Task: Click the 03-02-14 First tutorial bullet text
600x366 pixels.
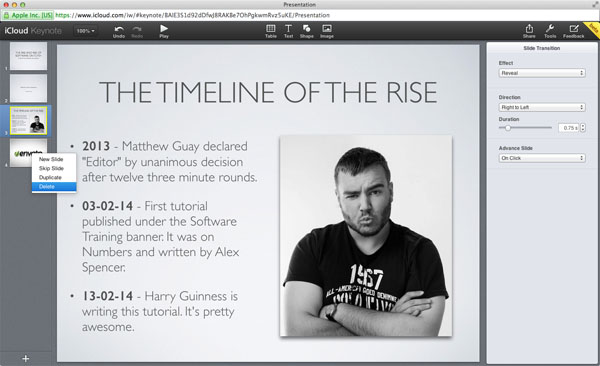Action: coord(161,236)
